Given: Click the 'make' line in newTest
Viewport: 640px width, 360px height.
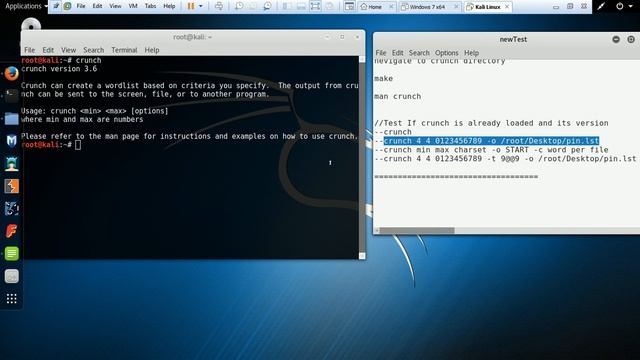Looking at the screenshot, I should pos(384,78).
